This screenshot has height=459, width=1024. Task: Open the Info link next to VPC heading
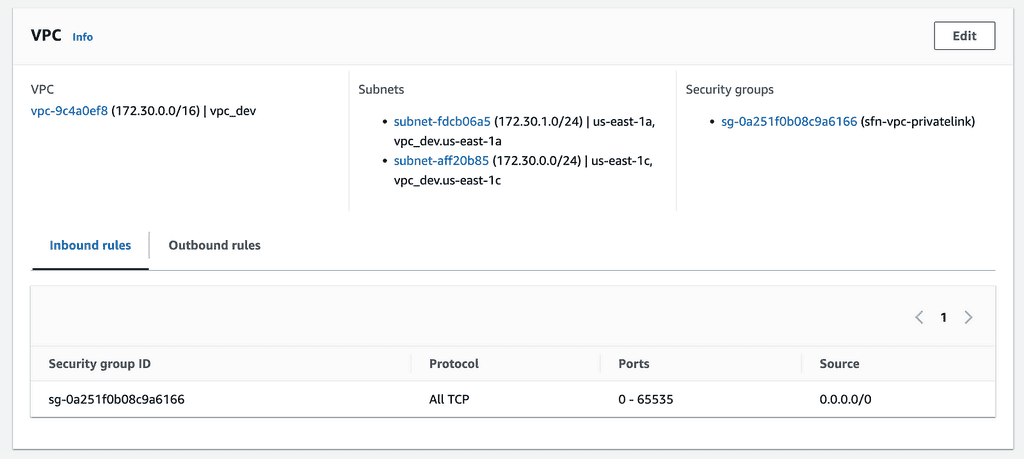[82, 37]
